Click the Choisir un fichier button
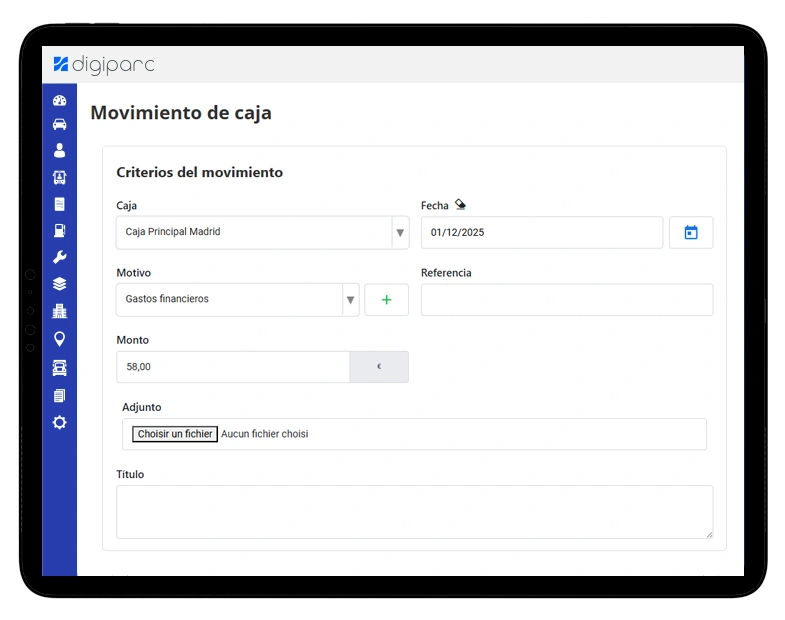This screenshot has width=785, height=620. coord(175,434)
